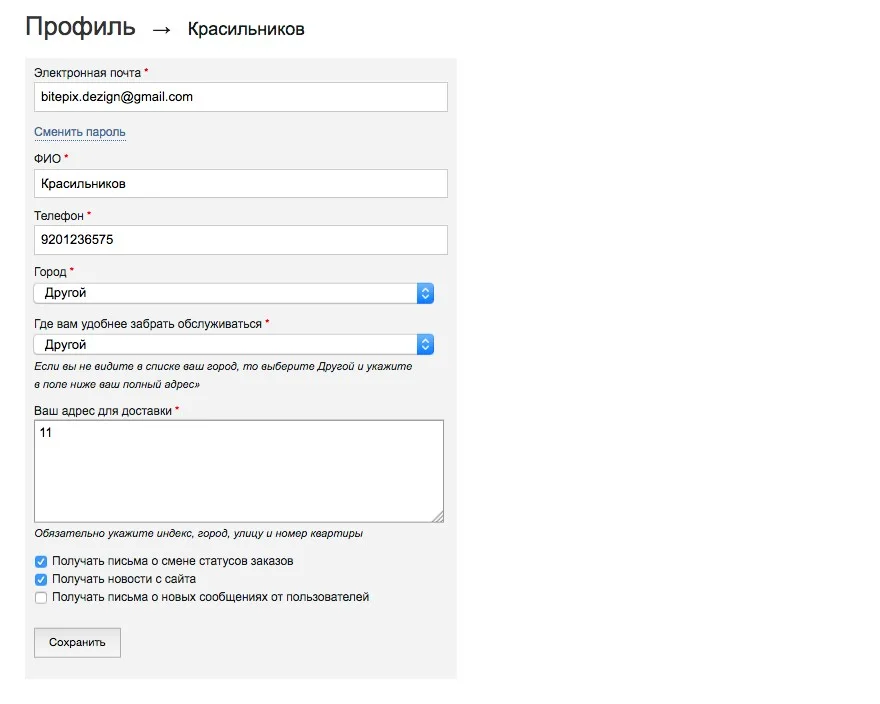Click the Профиль page heading
This screenshot has height=704, width=880.
(x=80, y=27)
